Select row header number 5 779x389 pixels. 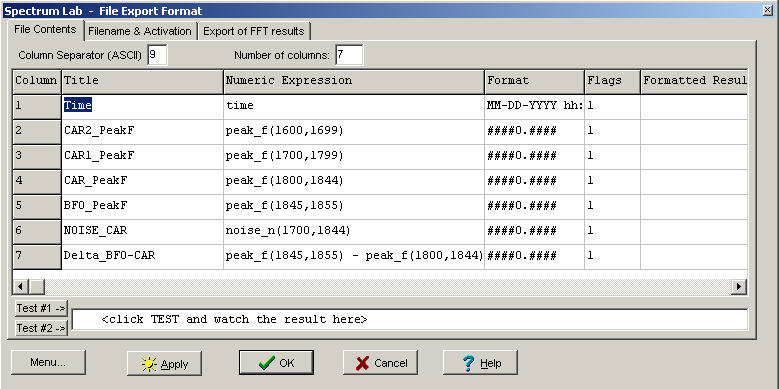37,207
